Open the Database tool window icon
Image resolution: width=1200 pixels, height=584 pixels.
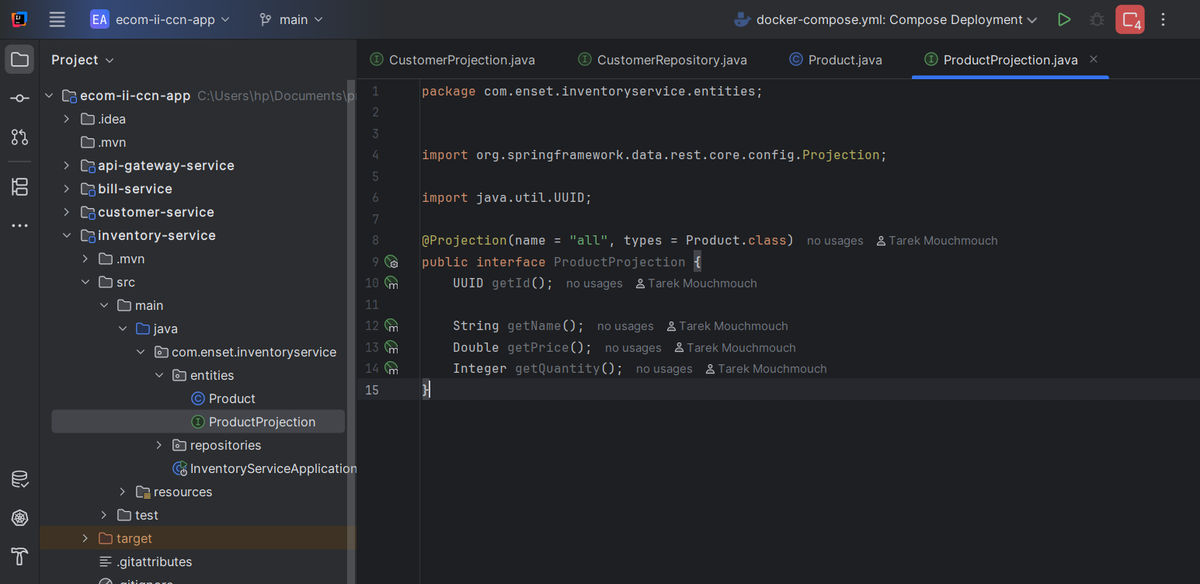(x=19, y=479)
